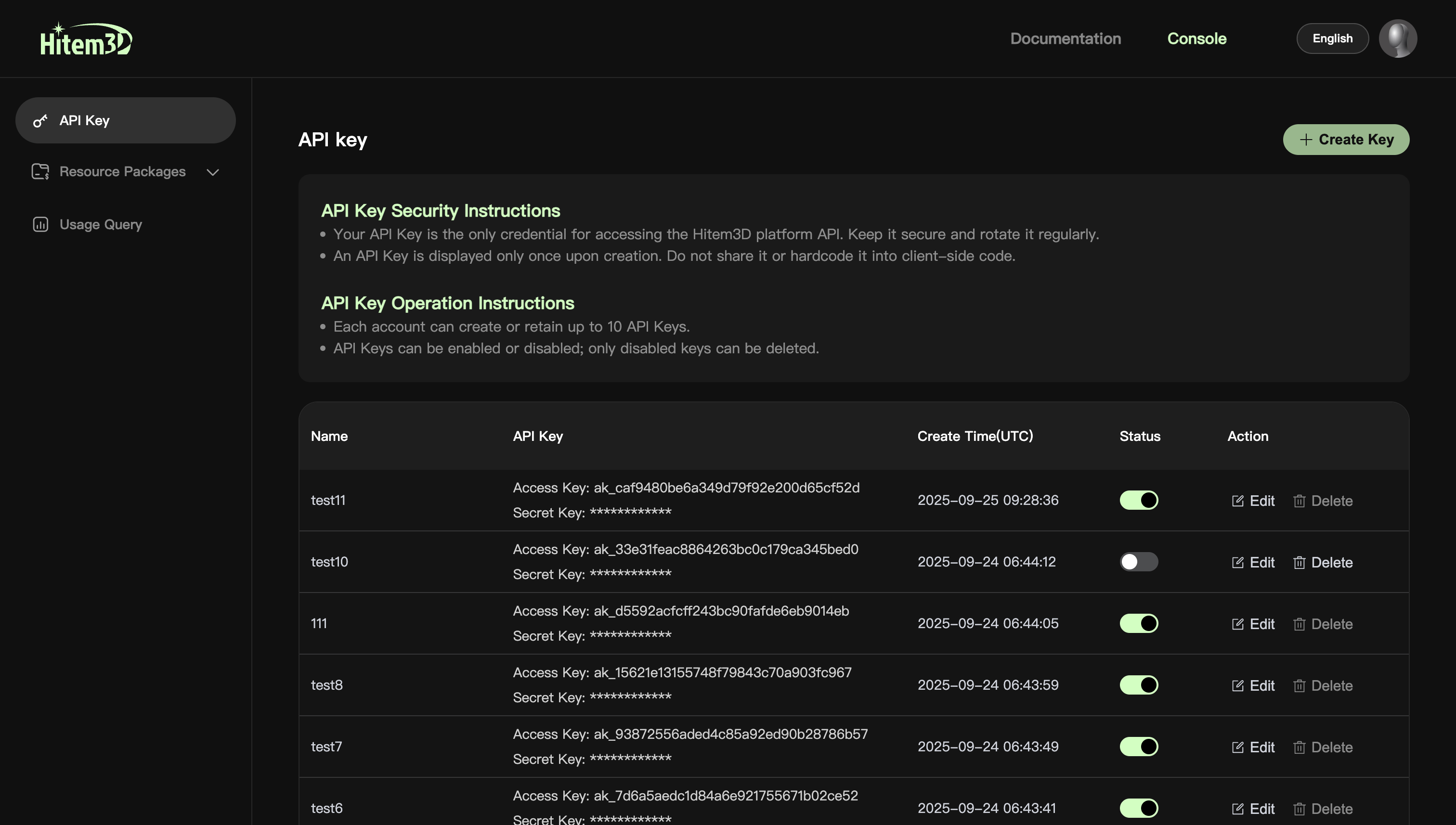
Task: Enable the test10 key status toggle
Action: click(1139, 562)
